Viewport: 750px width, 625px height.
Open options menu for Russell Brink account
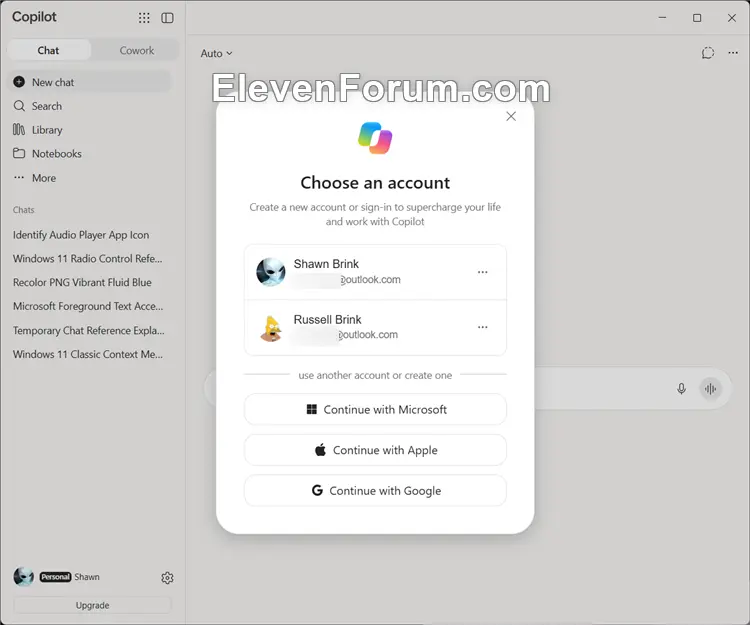(x=483, y=327)
